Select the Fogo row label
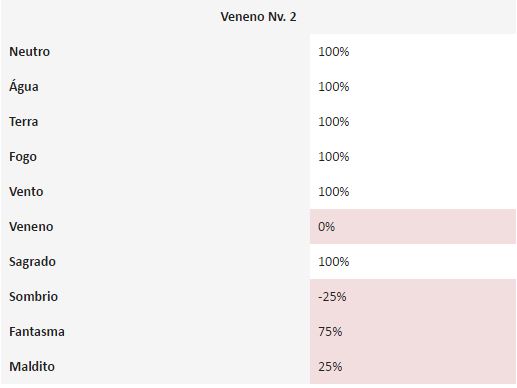 point(23,157)
